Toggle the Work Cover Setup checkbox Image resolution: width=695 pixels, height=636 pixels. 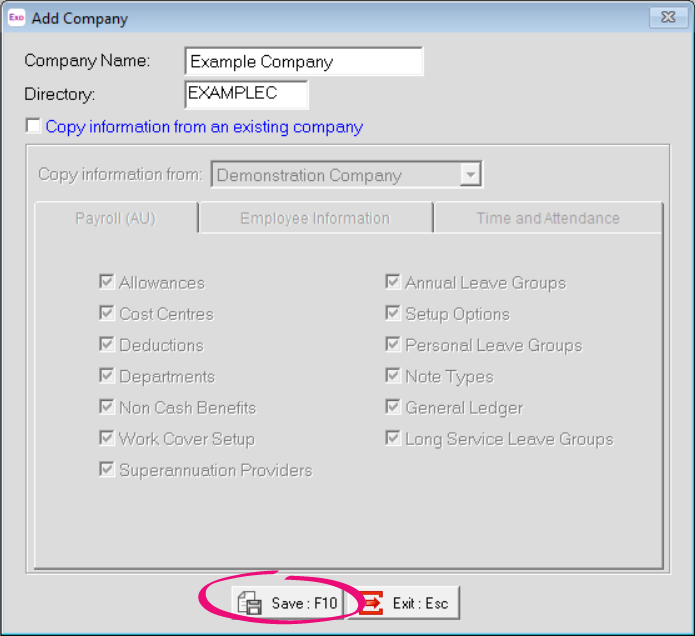pyautogui.click(x=106, y=438)
